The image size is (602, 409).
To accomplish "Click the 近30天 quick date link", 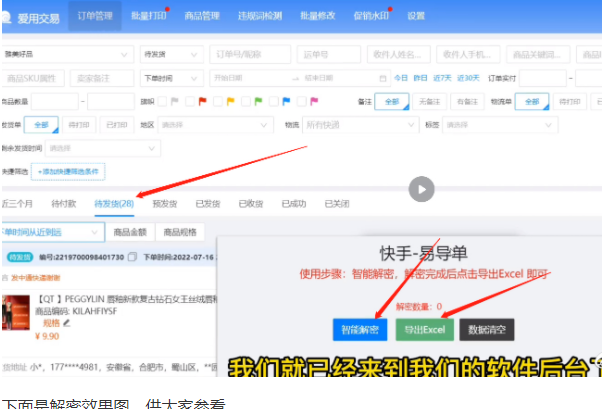I will [x=468, y=78].
